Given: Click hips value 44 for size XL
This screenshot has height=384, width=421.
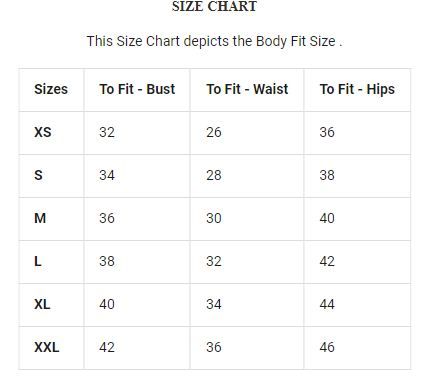Looking at the screenshot, I should tap(327, 304).
